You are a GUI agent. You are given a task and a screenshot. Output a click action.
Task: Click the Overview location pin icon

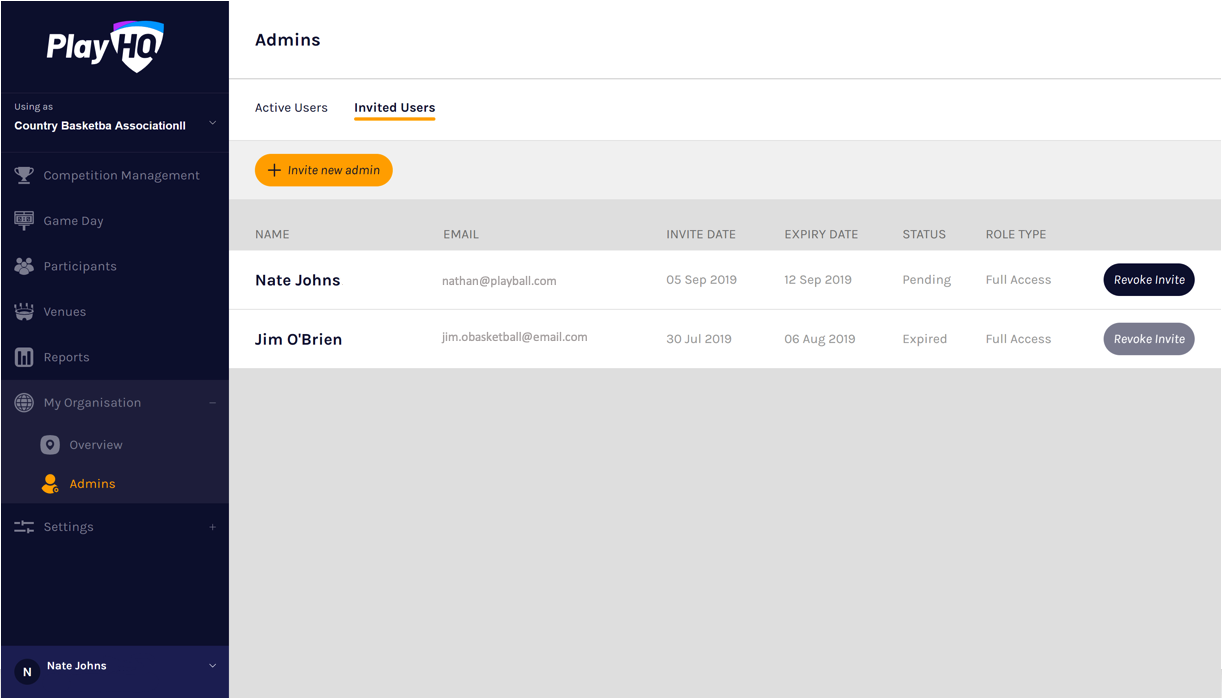coord(50,445)
